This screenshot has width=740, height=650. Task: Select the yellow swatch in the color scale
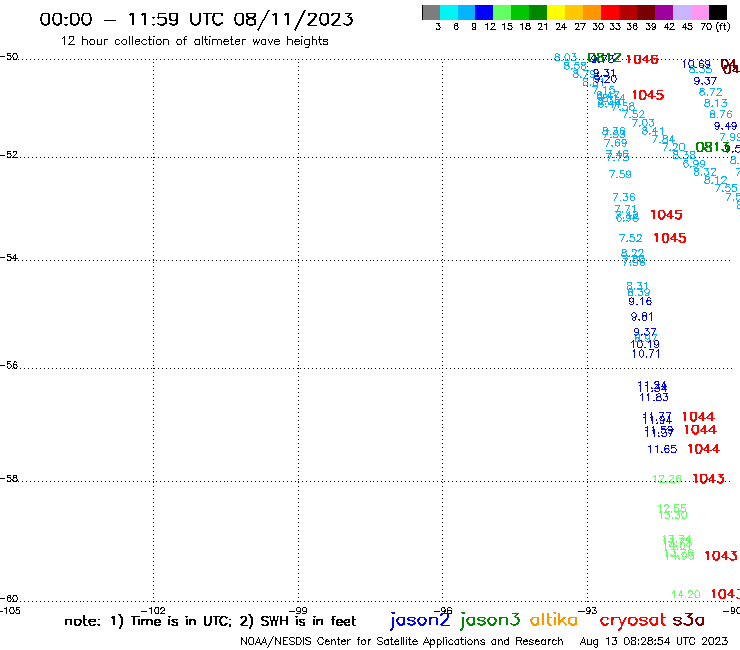point(556,12)
